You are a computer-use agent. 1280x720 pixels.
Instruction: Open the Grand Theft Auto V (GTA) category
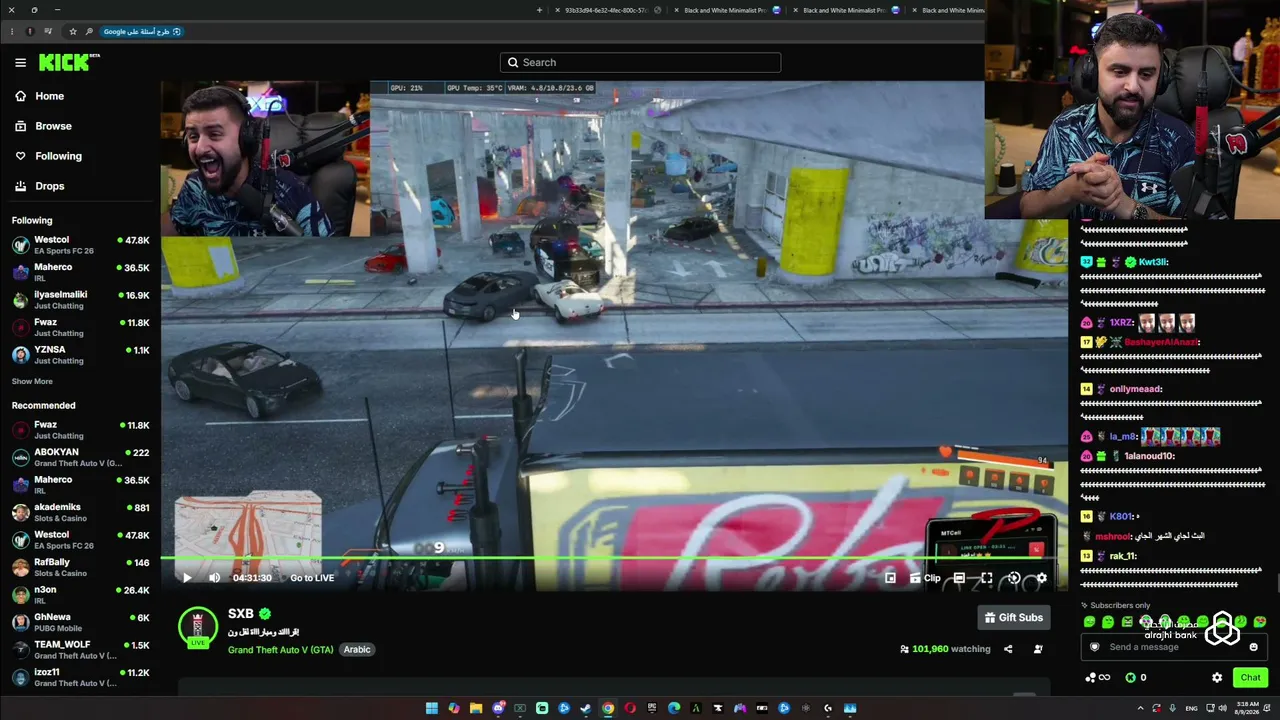(x=280, y=650)
